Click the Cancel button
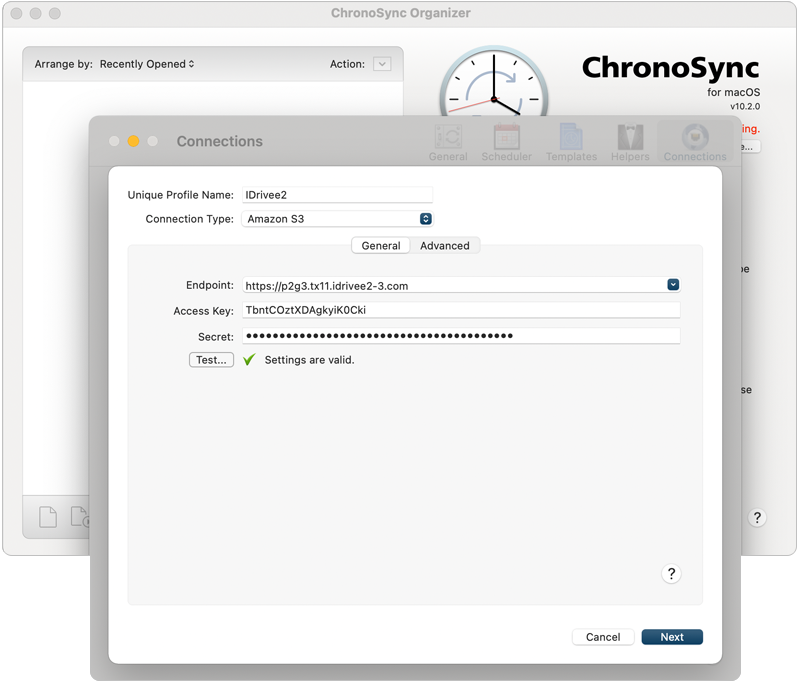 603,637
